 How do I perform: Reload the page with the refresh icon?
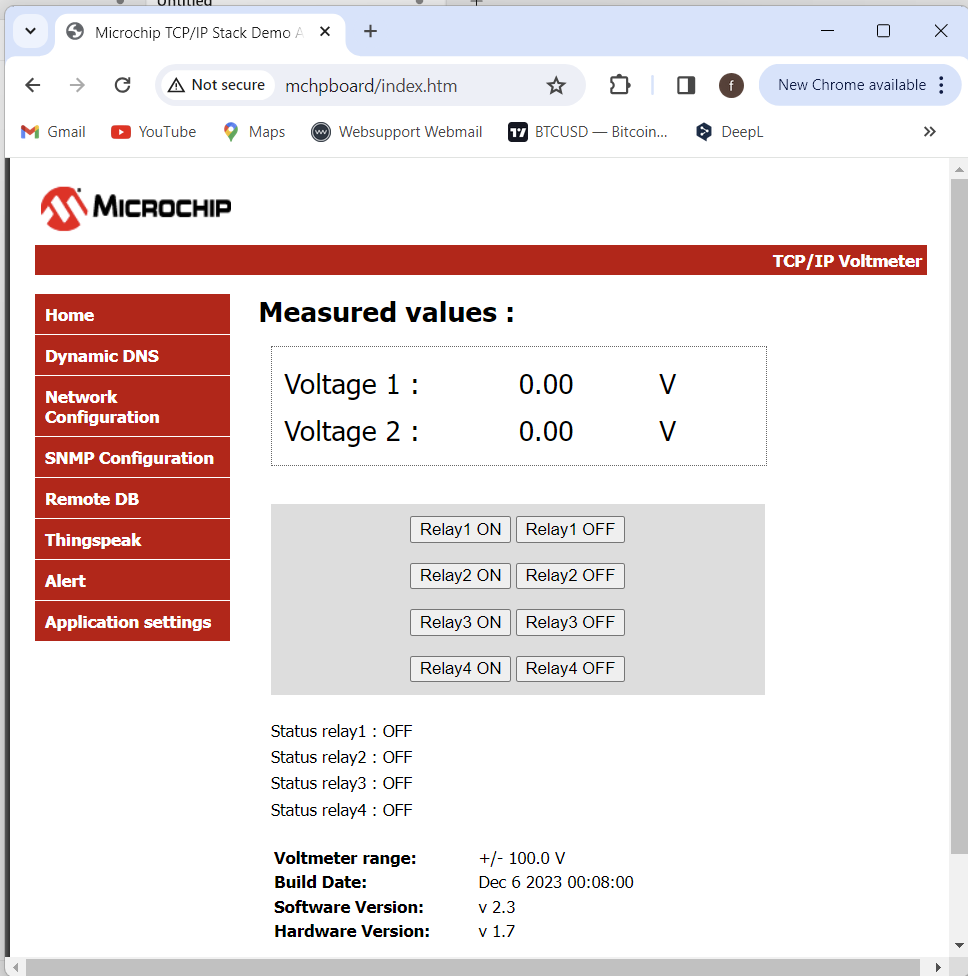[x=123, y=85]
